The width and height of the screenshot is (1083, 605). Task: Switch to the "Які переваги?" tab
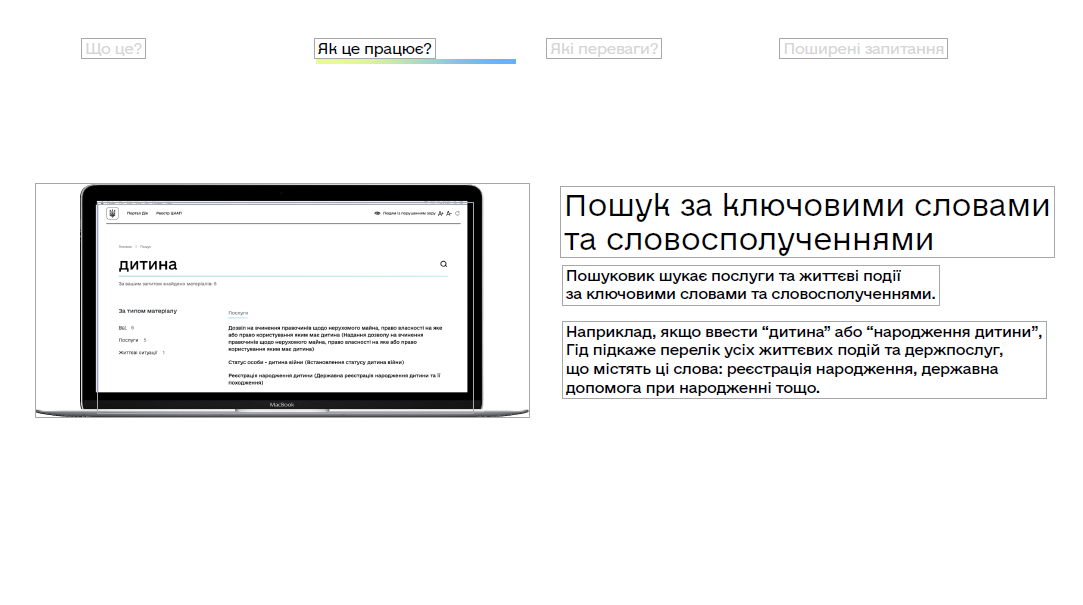[604, 49]
